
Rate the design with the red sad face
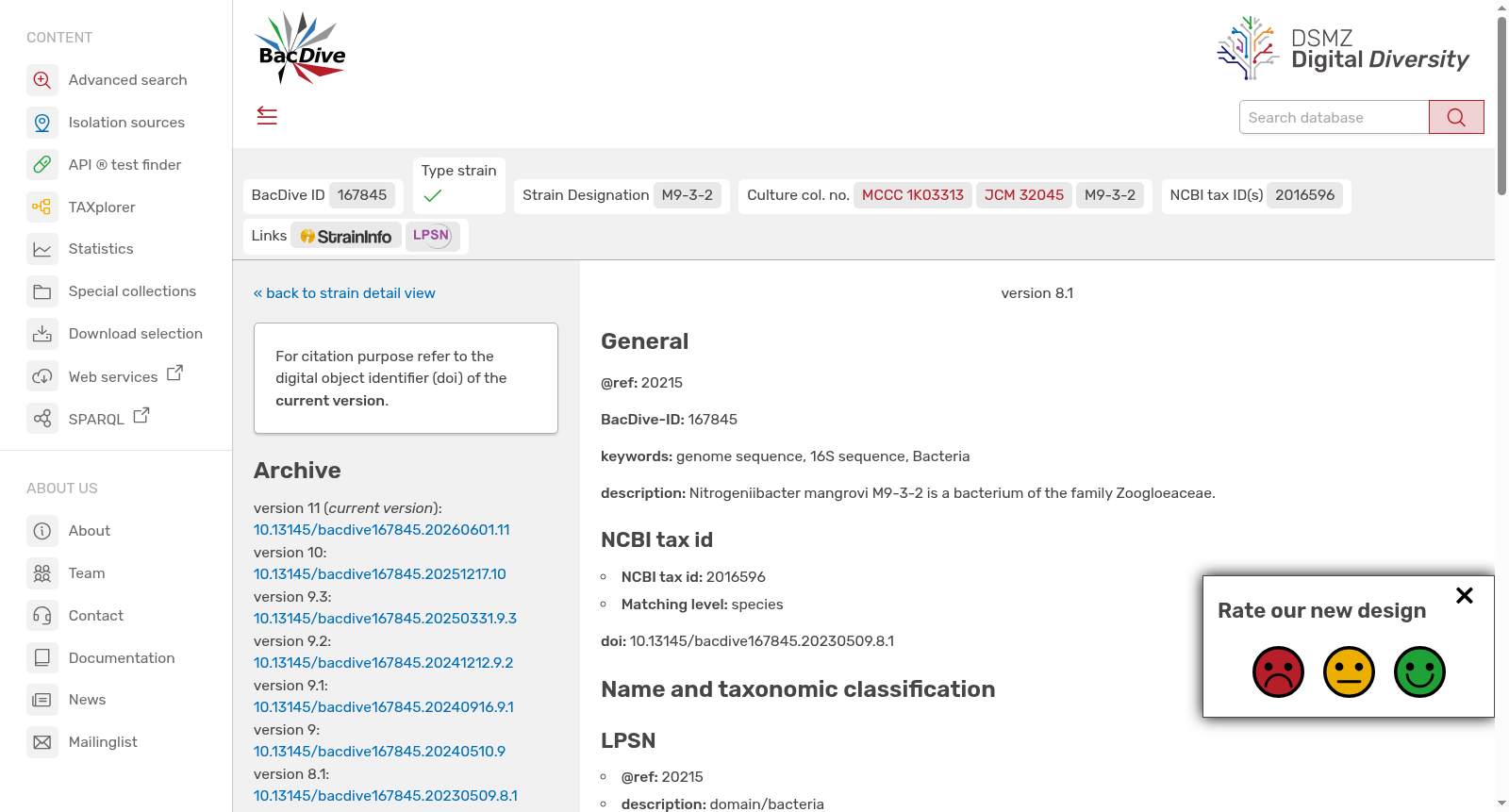point(1278,671)
